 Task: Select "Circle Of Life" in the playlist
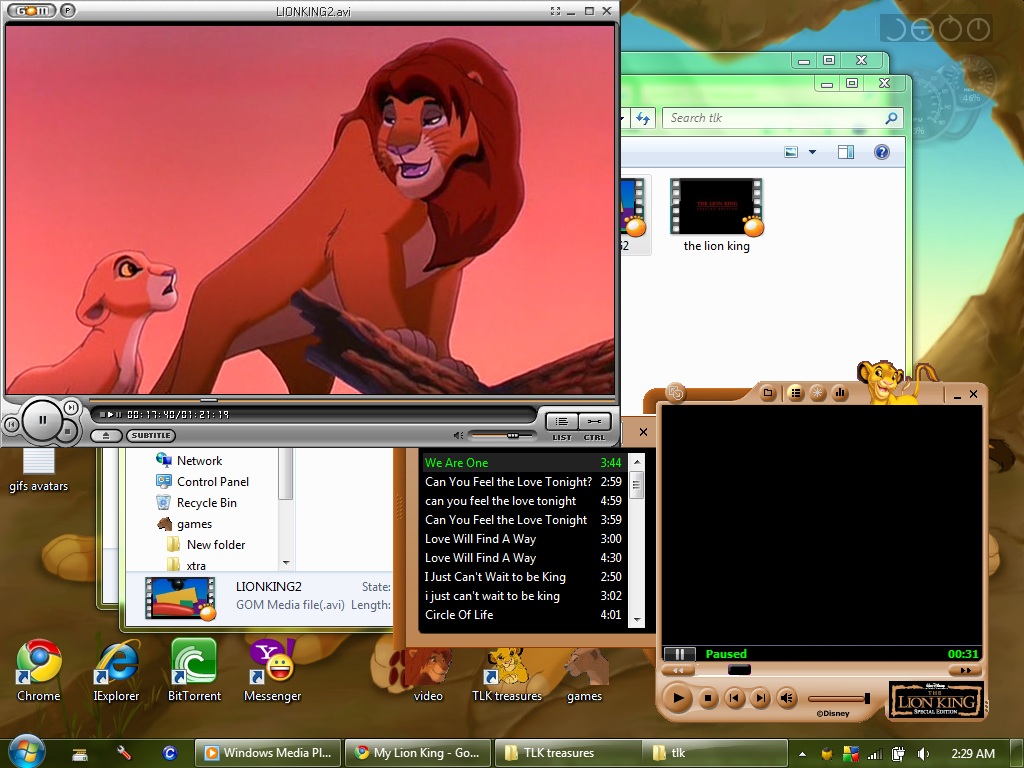point(459,615)
